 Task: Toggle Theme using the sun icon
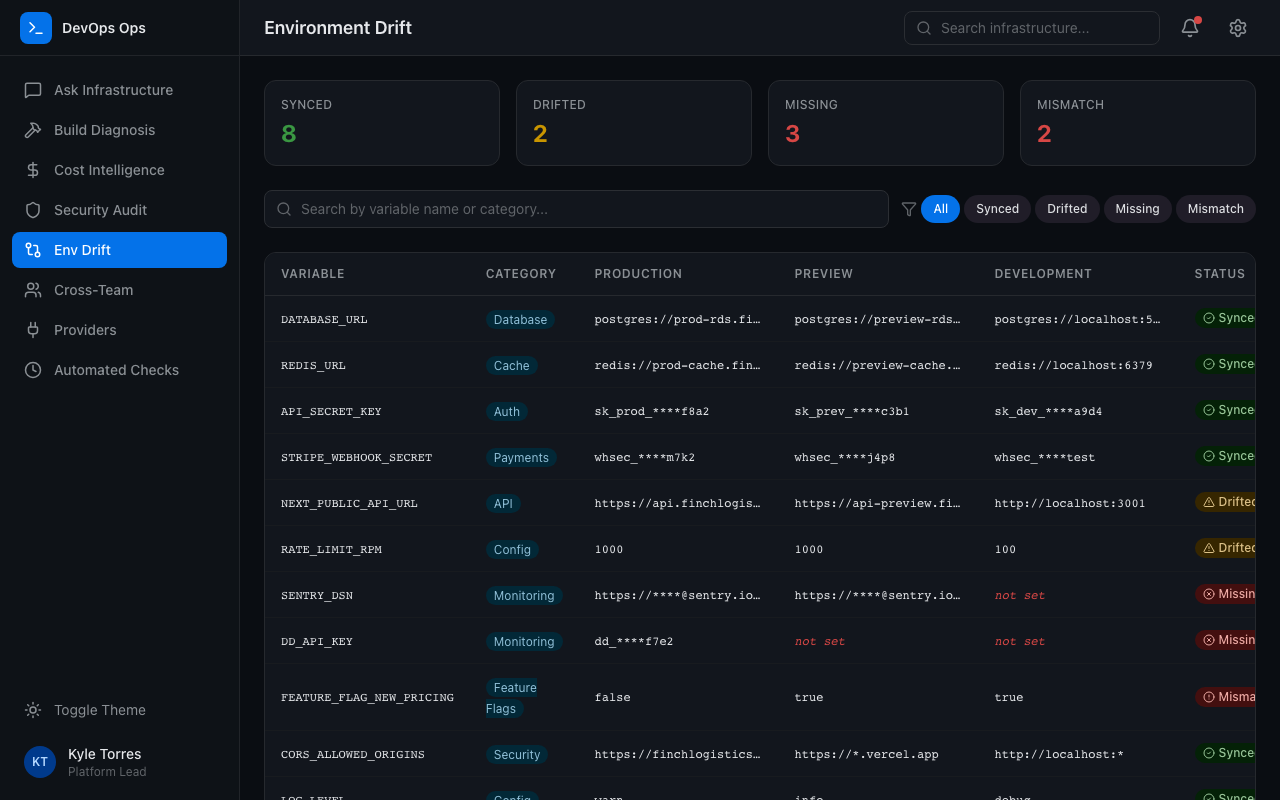(33, 710)
